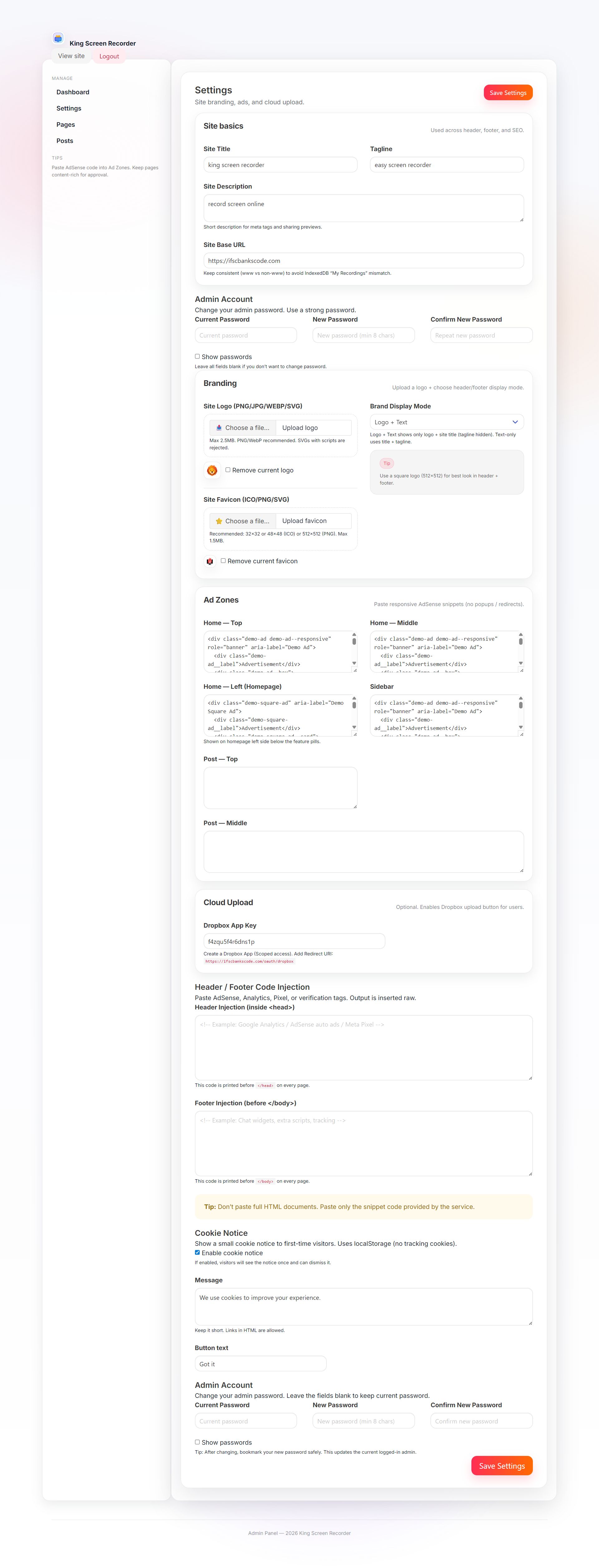
Task: Check Remove current logo box
Action: 228,470
